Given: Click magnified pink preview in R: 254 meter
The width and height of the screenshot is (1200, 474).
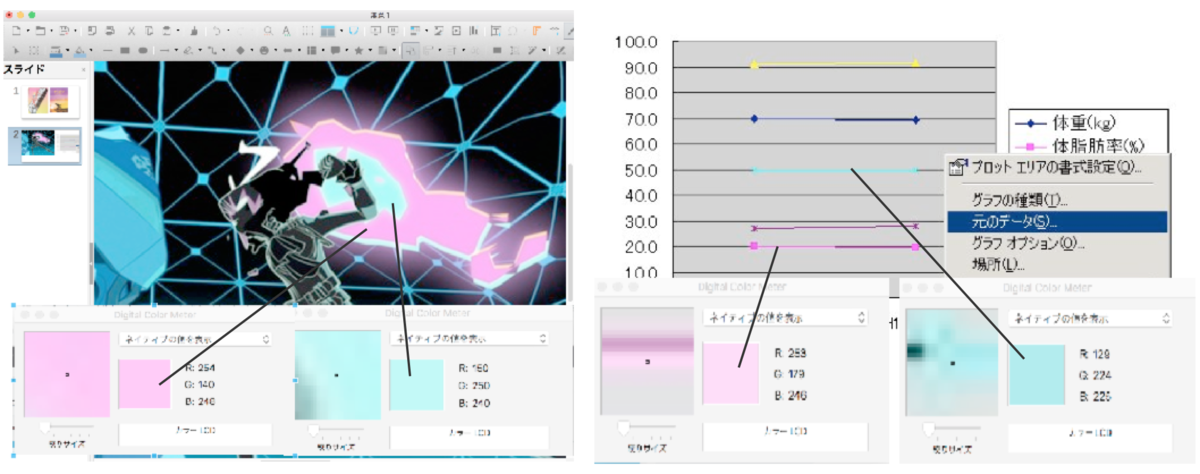Looking at the screenshot, I should tap(66, 374).
